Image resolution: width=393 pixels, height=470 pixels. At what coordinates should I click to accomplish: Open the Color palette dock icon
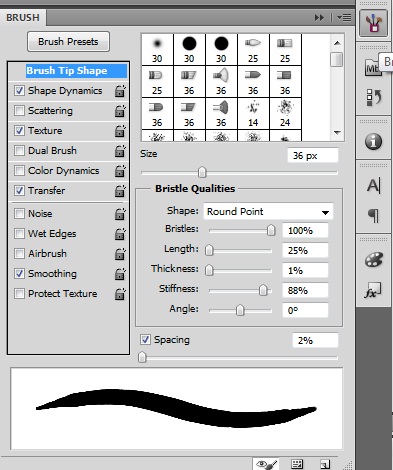(x=373, y=260)
